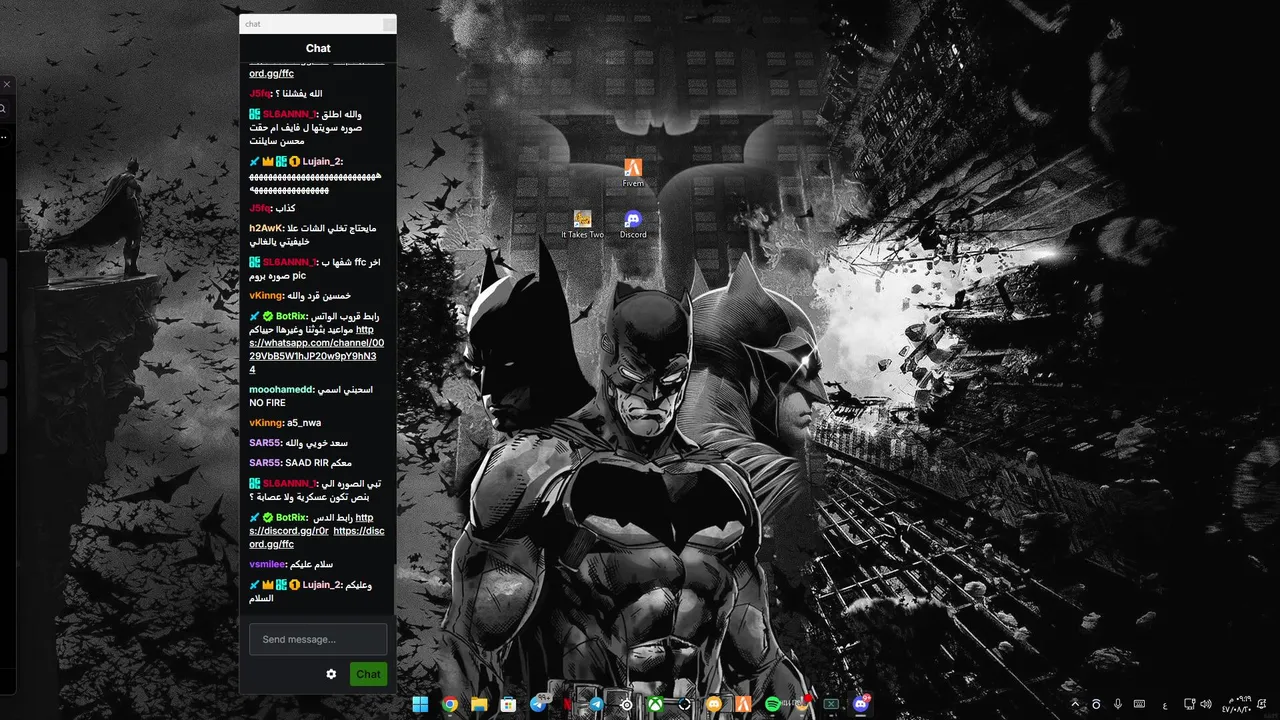Focus the Send message input field

pos(318,639)
